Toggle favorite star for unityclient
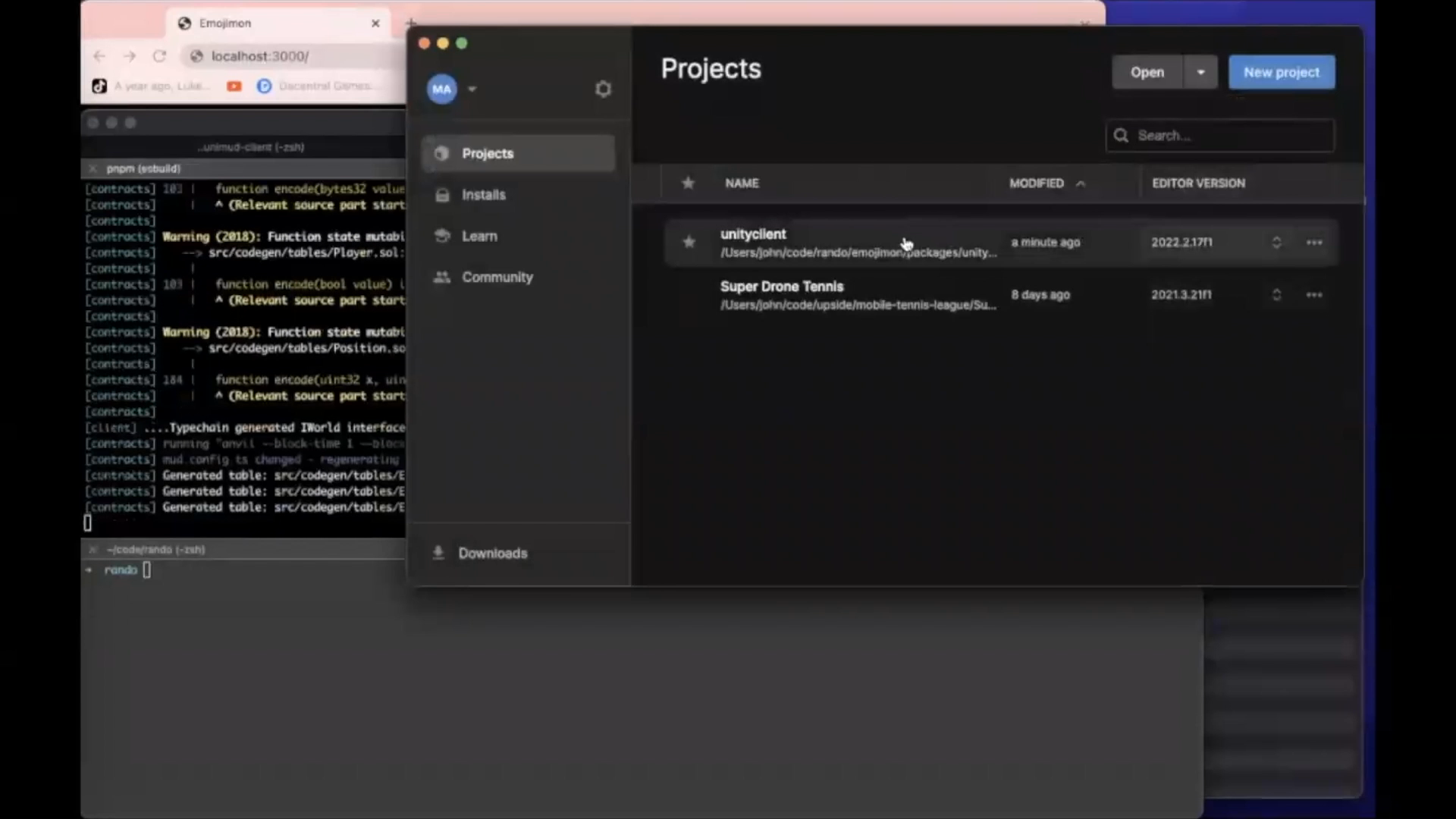Image resolution: width=1456 pixels, height=819 pixels. click(689, 242)
